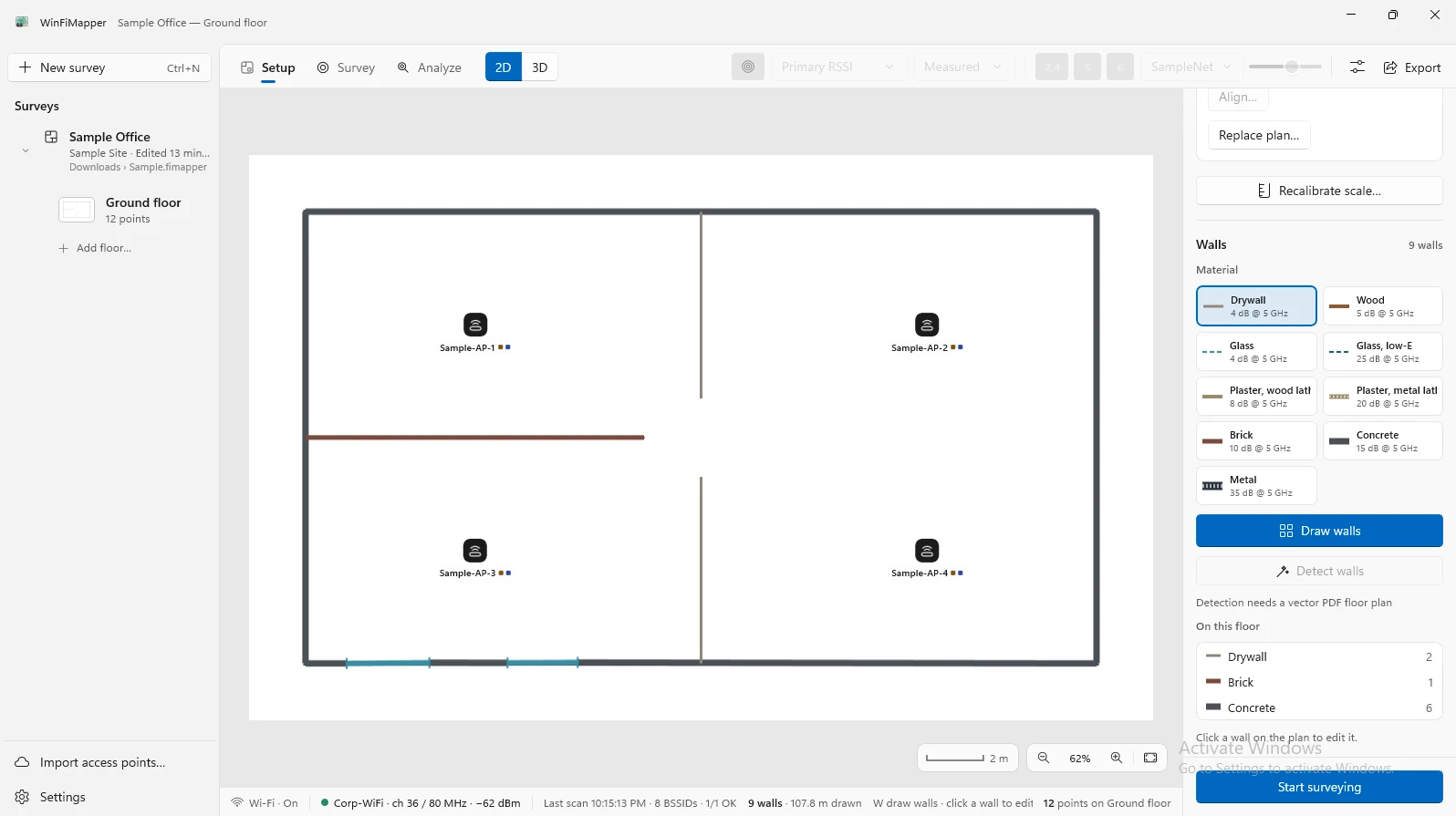The height and width of the screenshot is (816, 1456).
Task: Click Recalibrate scale button
Action: coord(1319,191)
